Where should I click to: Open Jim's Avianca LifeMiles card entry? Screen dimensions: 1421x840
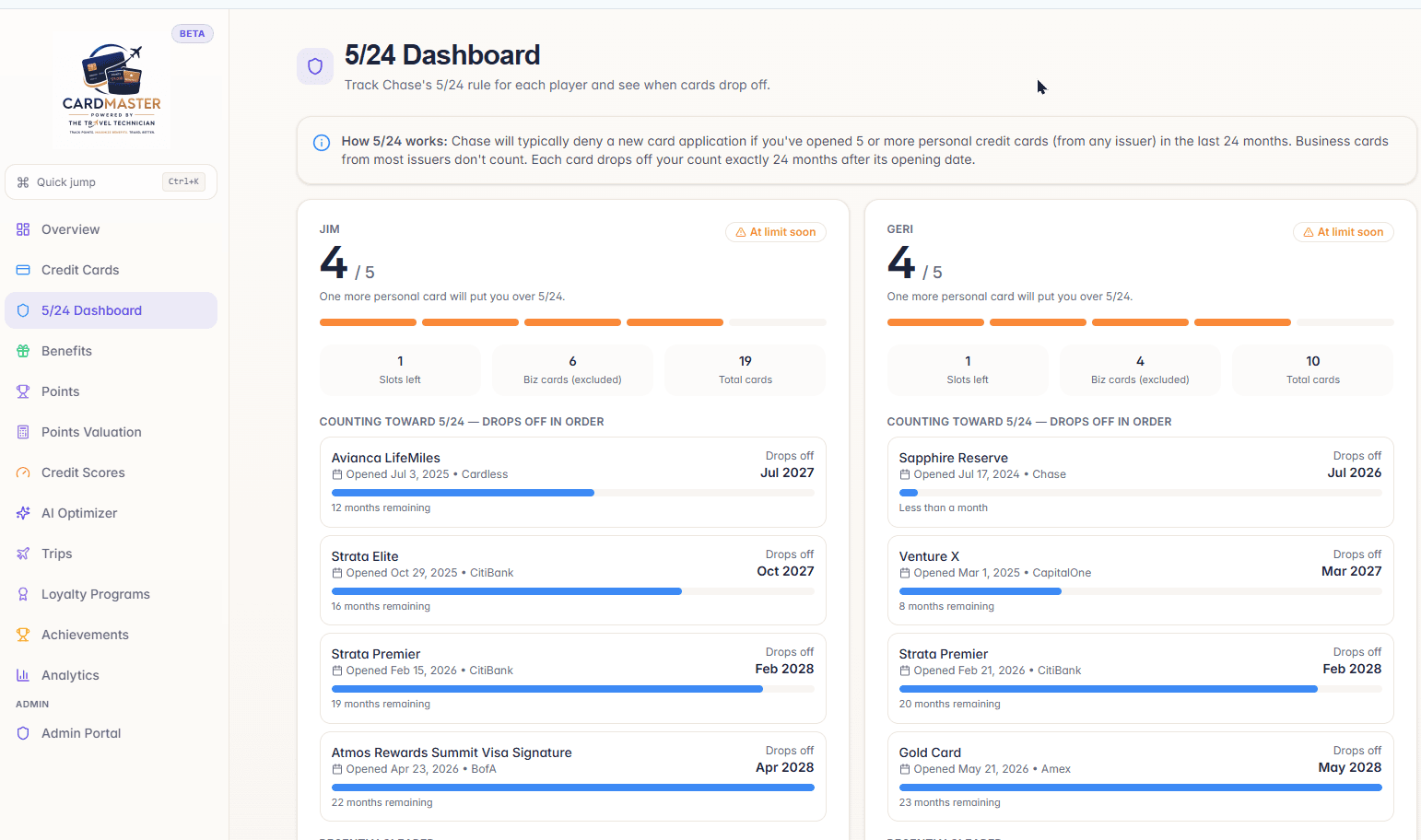click(572, 482)
